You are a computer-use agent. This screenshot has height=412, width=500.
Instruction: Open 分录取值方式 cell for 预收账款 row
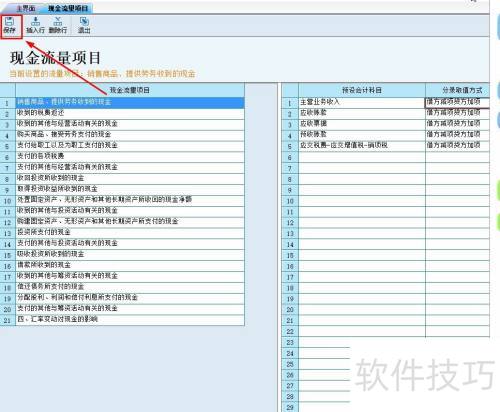coord(457,135)
